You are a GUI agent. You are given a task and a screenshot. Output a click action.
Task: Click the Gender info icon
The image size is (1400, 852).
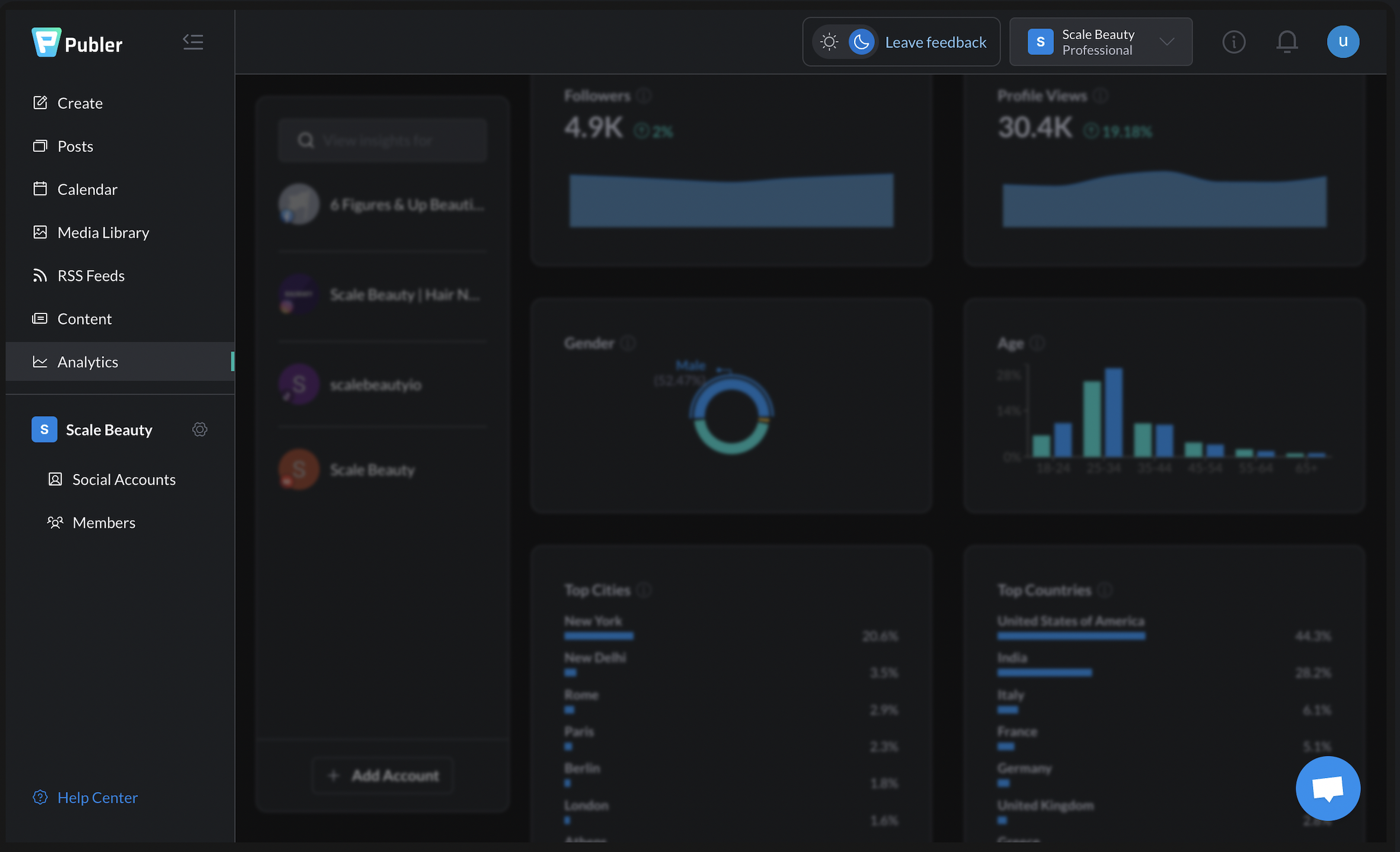coord(628,343)
